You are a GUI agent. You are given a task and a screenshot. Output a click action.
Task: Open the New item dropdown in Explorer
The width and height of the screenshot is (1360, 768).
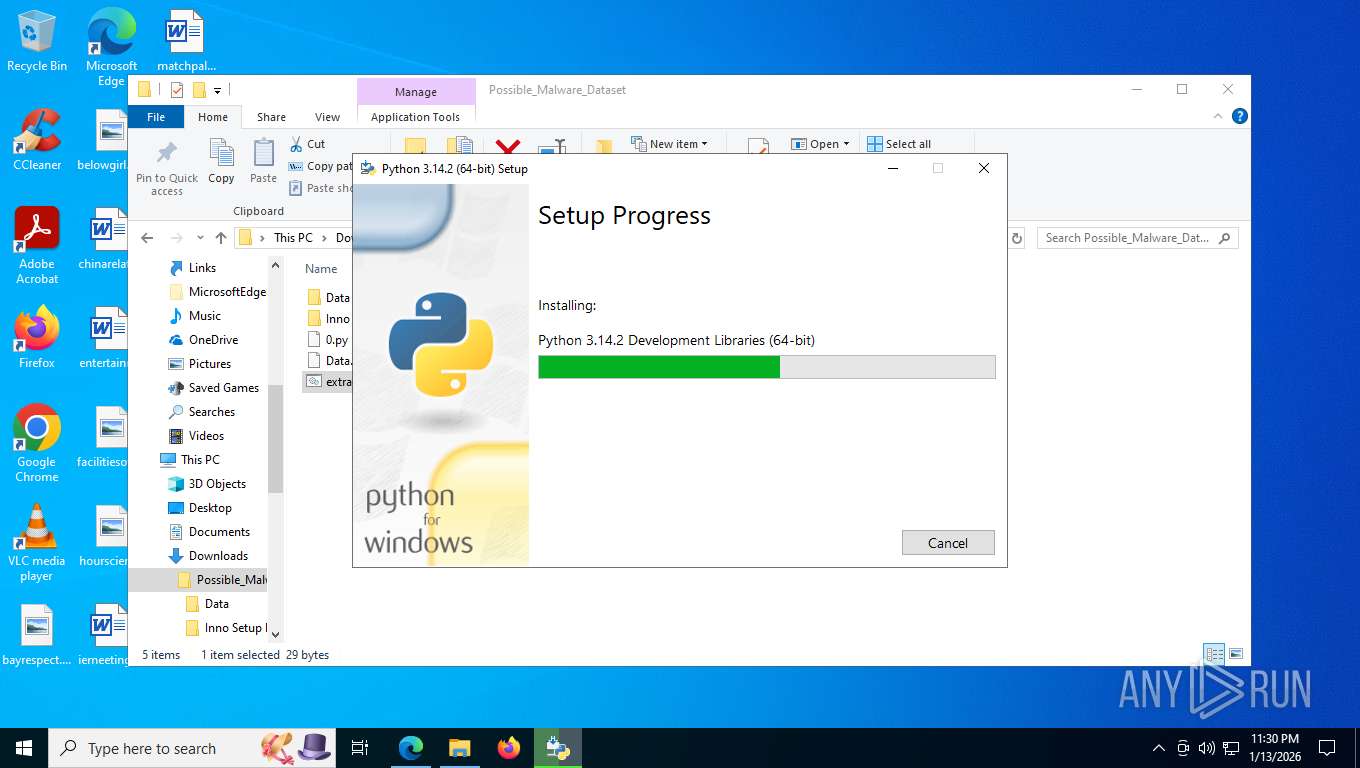(x=670, y=144)
